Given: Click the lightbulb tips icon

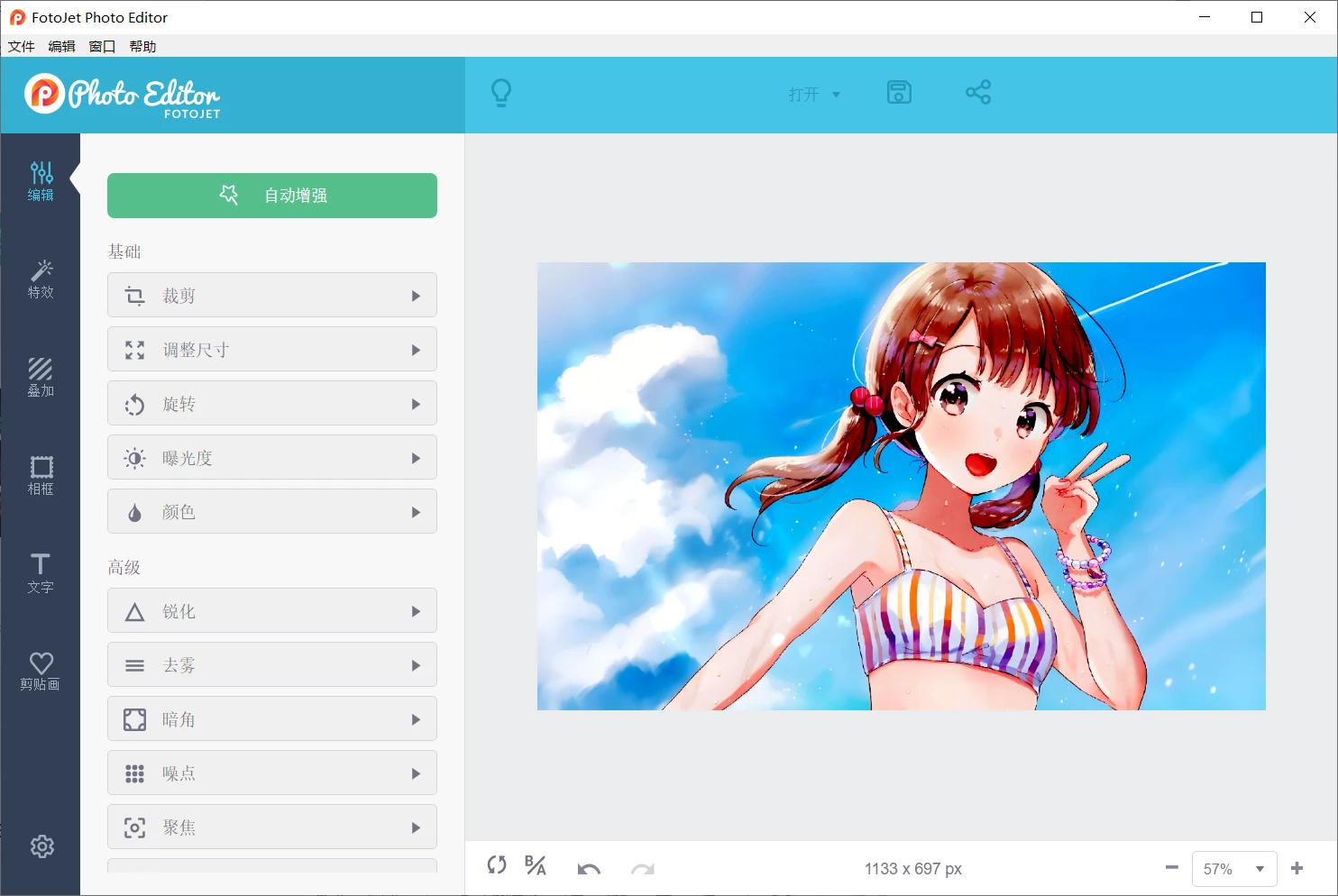Looking at the screenshot, I should [x=501, y=93].
